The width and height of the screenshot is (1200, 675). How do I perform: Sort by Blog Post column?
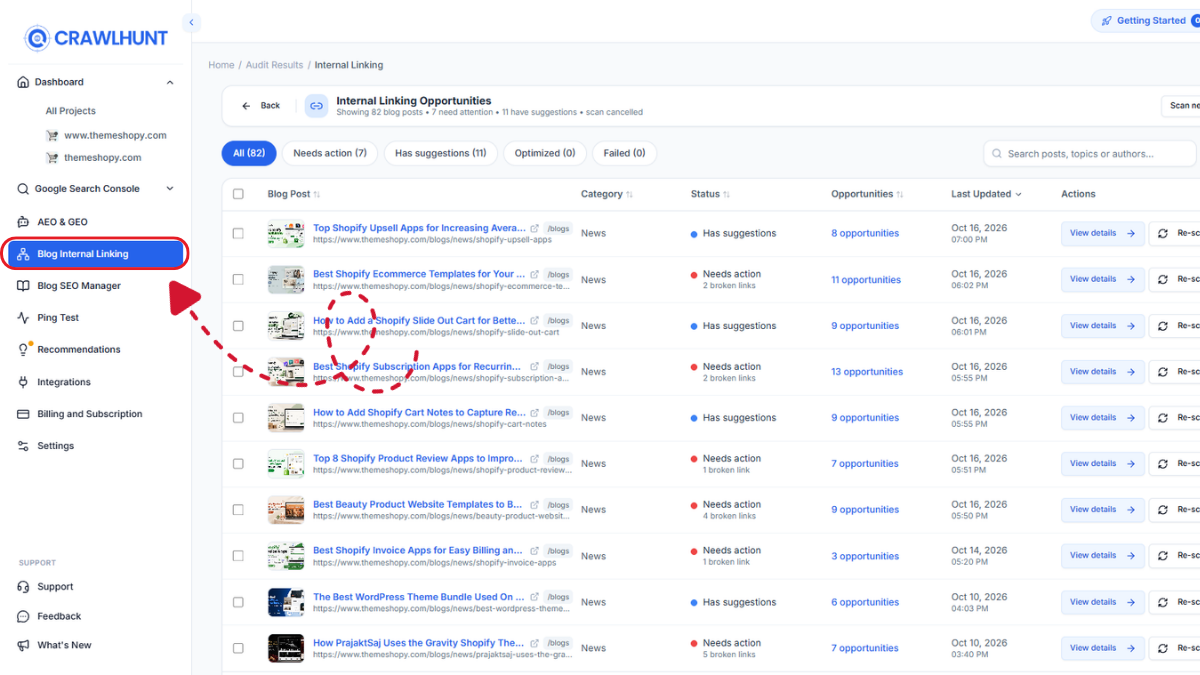click(x=294, y=194)
